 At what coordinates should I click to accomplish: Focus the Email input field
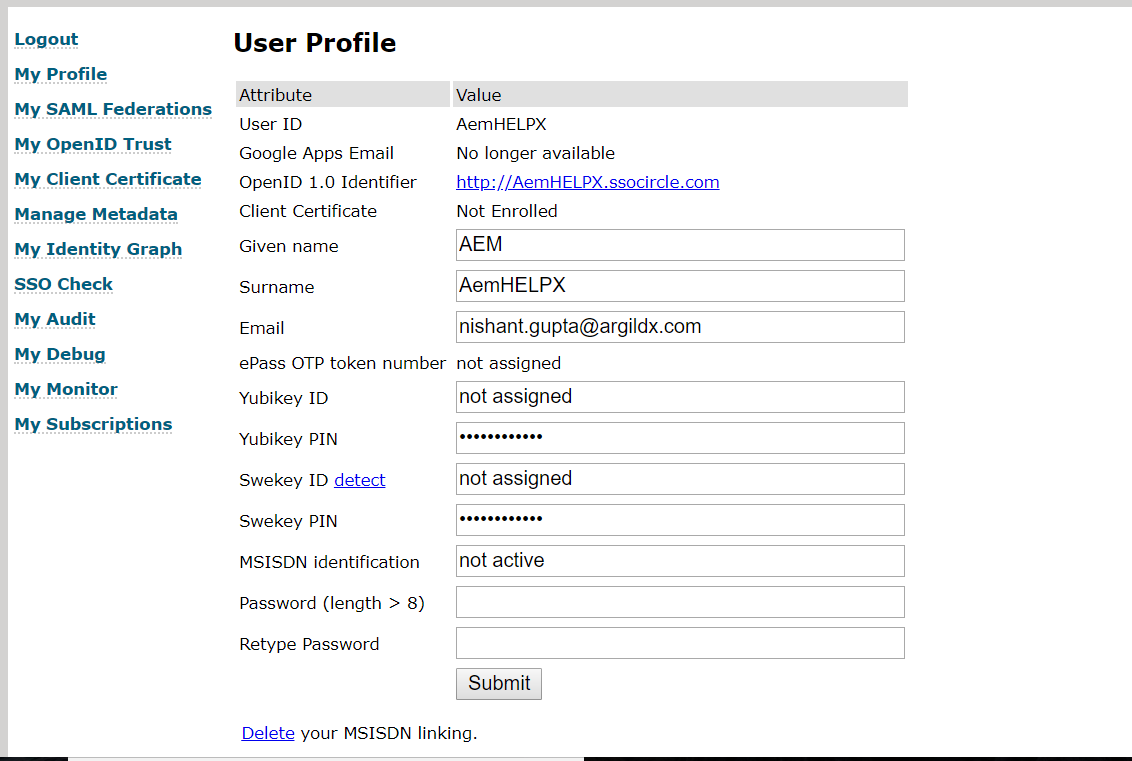(x=680, y=327)
